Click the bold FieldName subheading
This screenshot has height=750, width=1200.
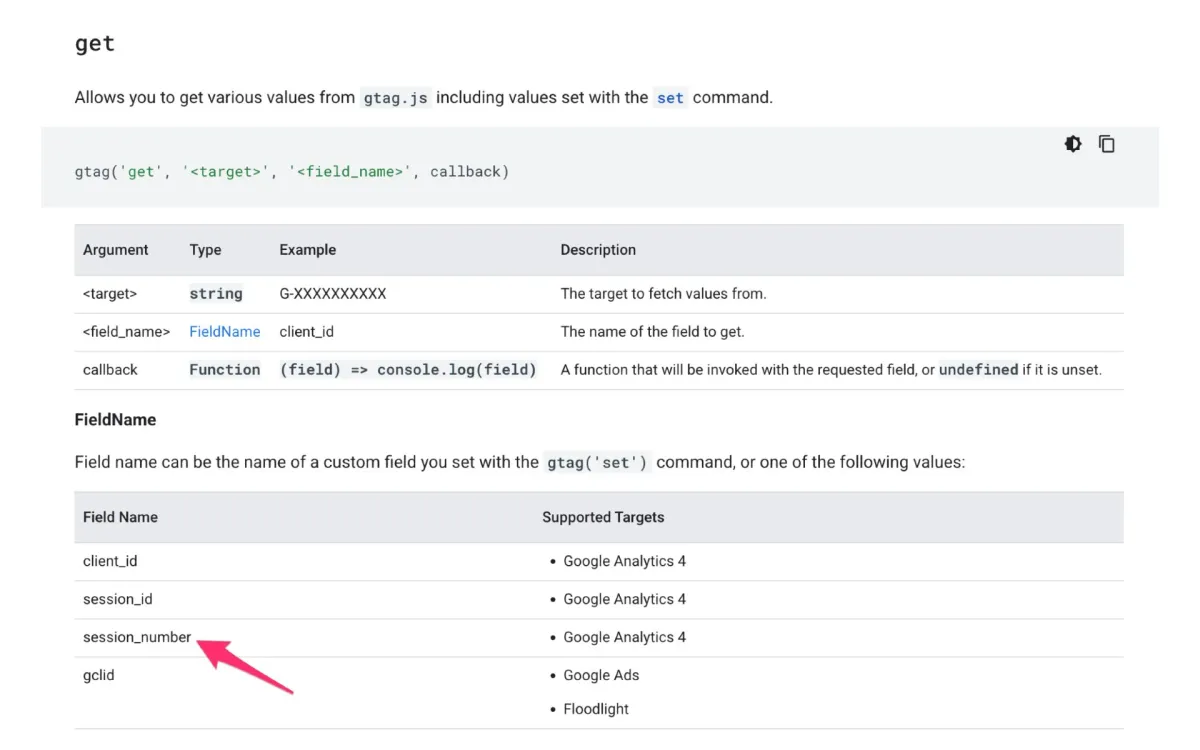tap(115, 420)
